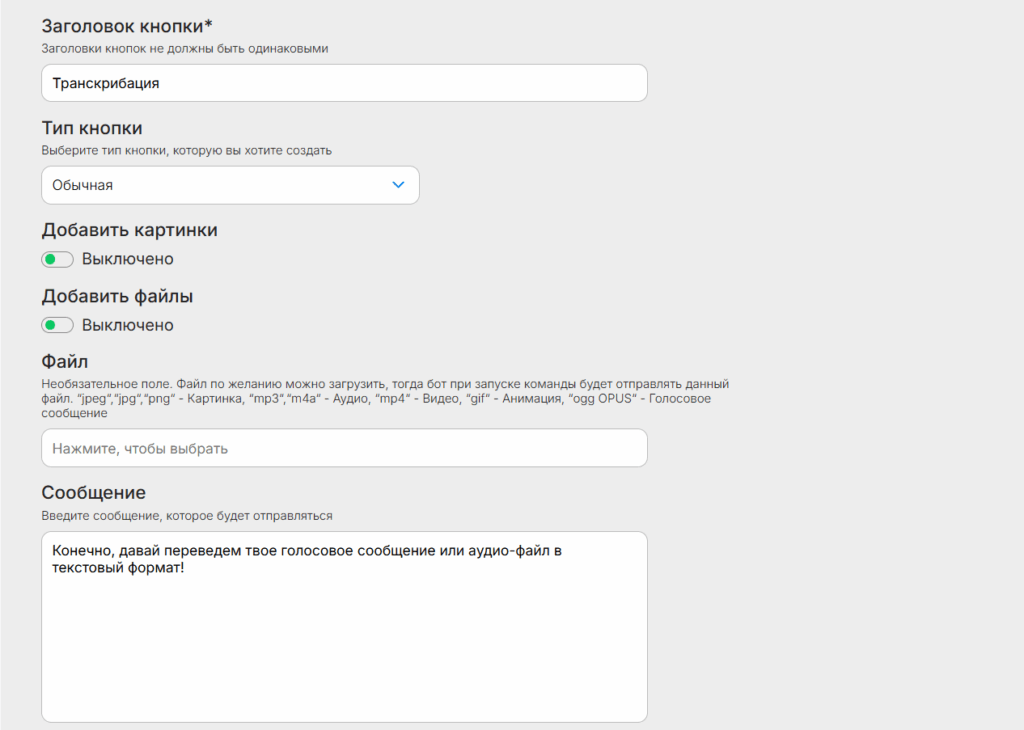Click hint 'Введите сообщение, которое будет отправляться'

click(x=186, y=516)
